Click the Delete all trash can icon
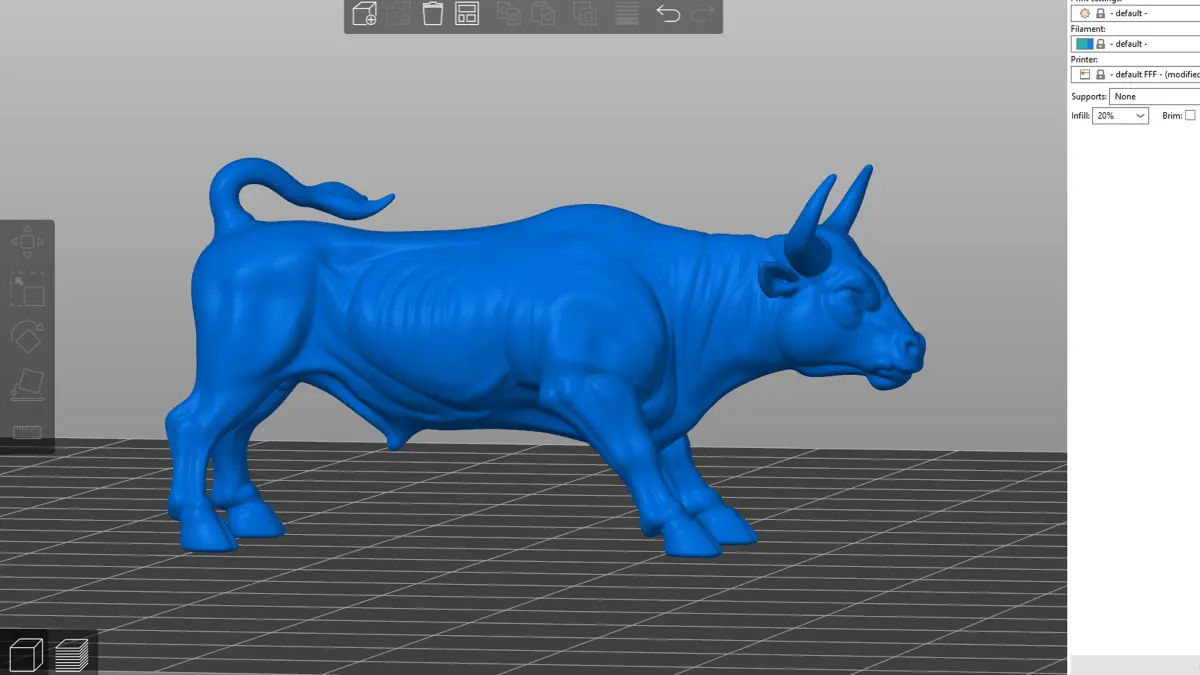Screen dimensions: 1200x675 (432, 14)
